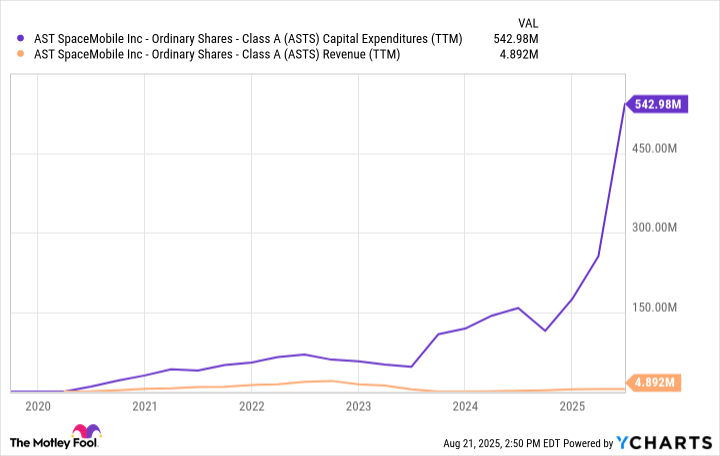Click the 450.00M y-axis label

point(654,148)
